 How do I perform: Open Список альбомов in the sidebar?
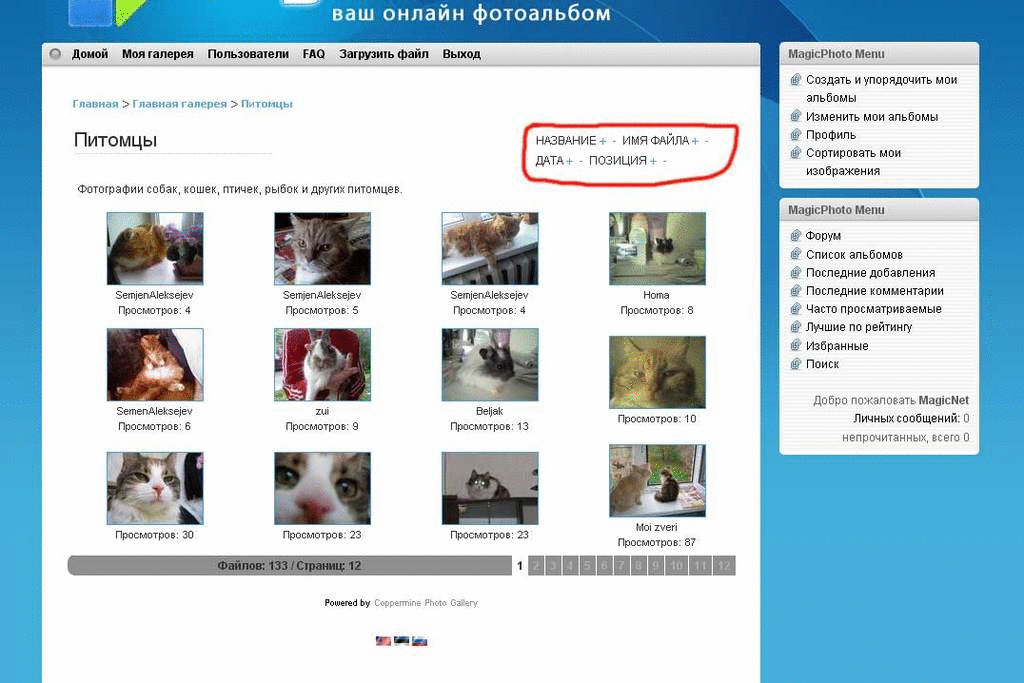point(854,255)
